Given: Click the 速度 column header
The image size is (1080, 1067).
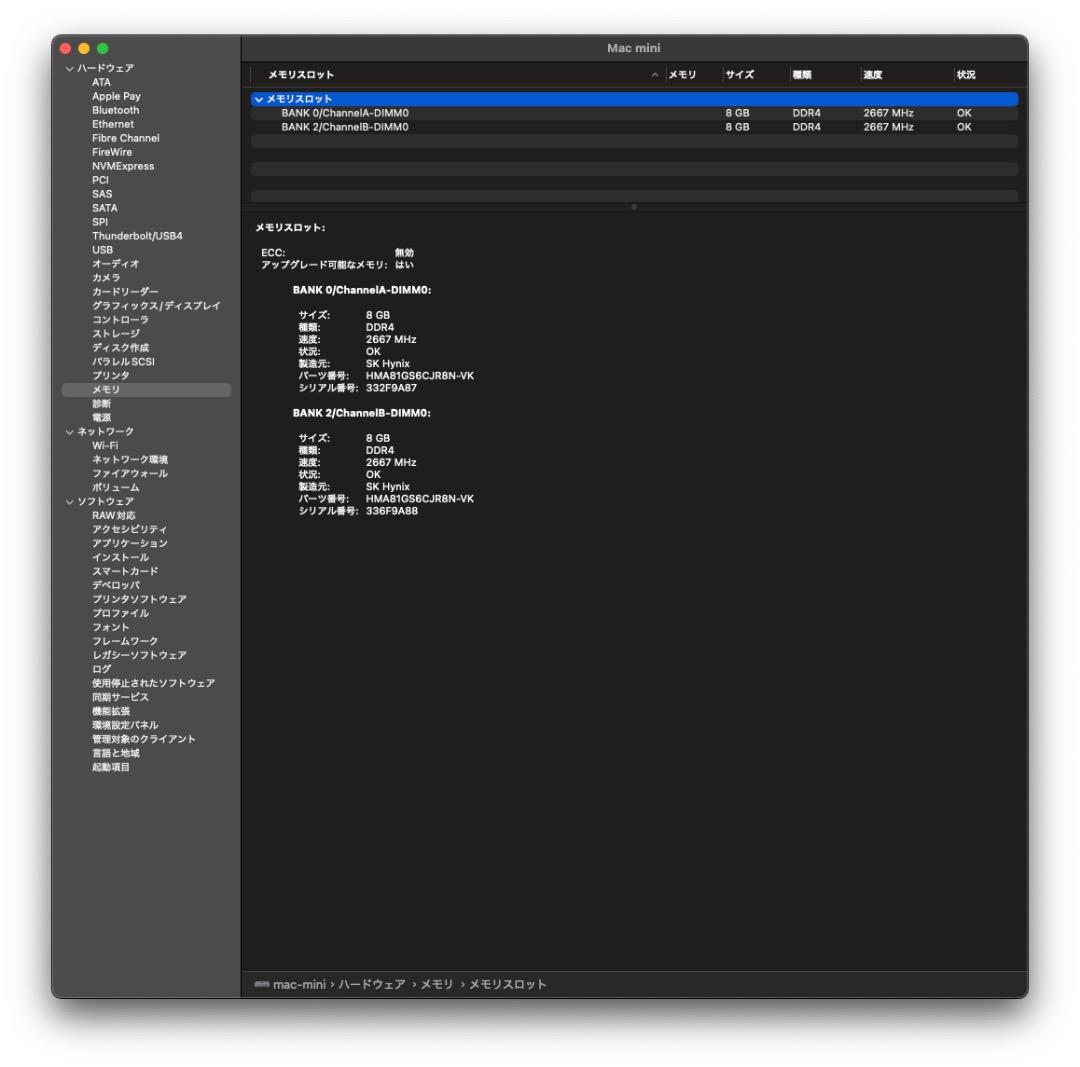Looking at the screenshot, I should pyautogui.click(x=875, y=73).
